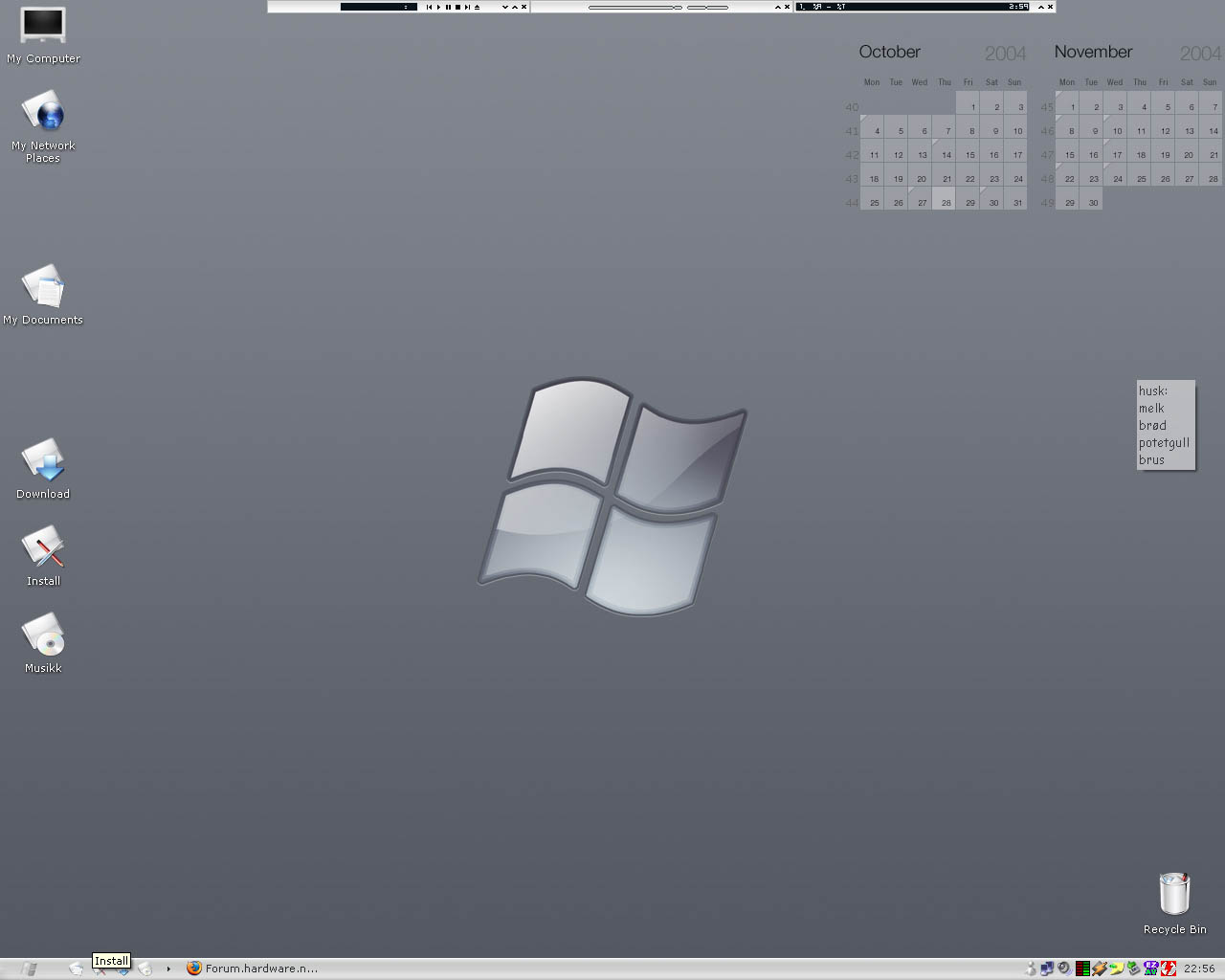Select October 15 in the calendar
Screen dimensions: 1225x980
tap(968, 151)
